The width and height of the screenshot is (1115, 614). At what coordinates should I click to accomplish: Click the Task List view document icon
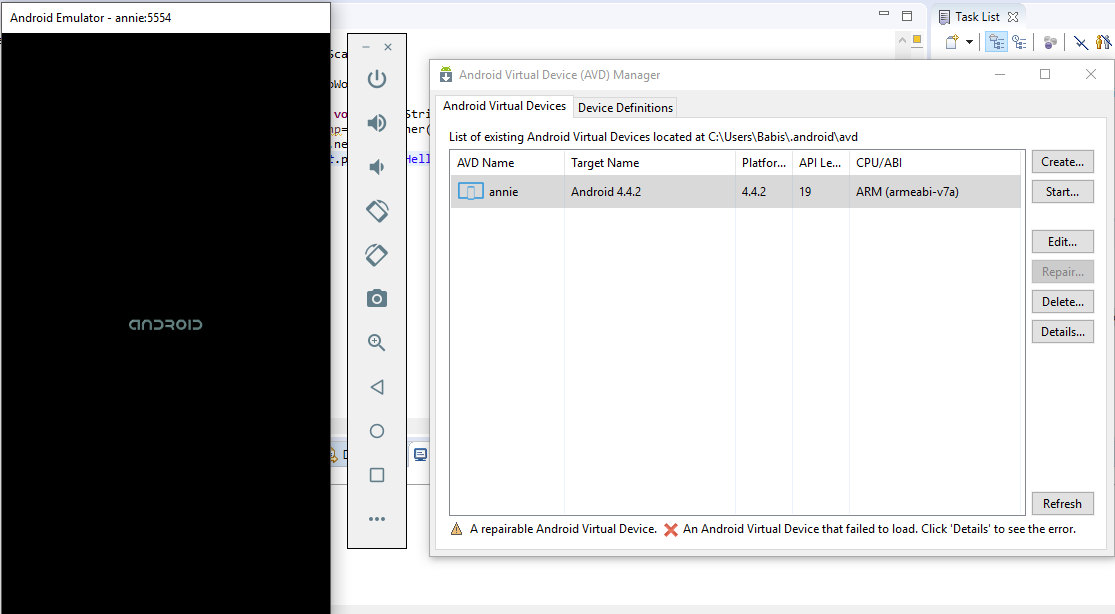[944, 17]
